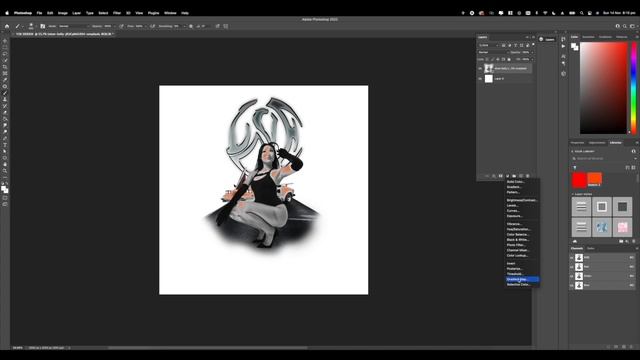This screenshot has height=360, width=640.
Task: Click create new fill or adjustment layer icon
Action: [x=507, y=176]
